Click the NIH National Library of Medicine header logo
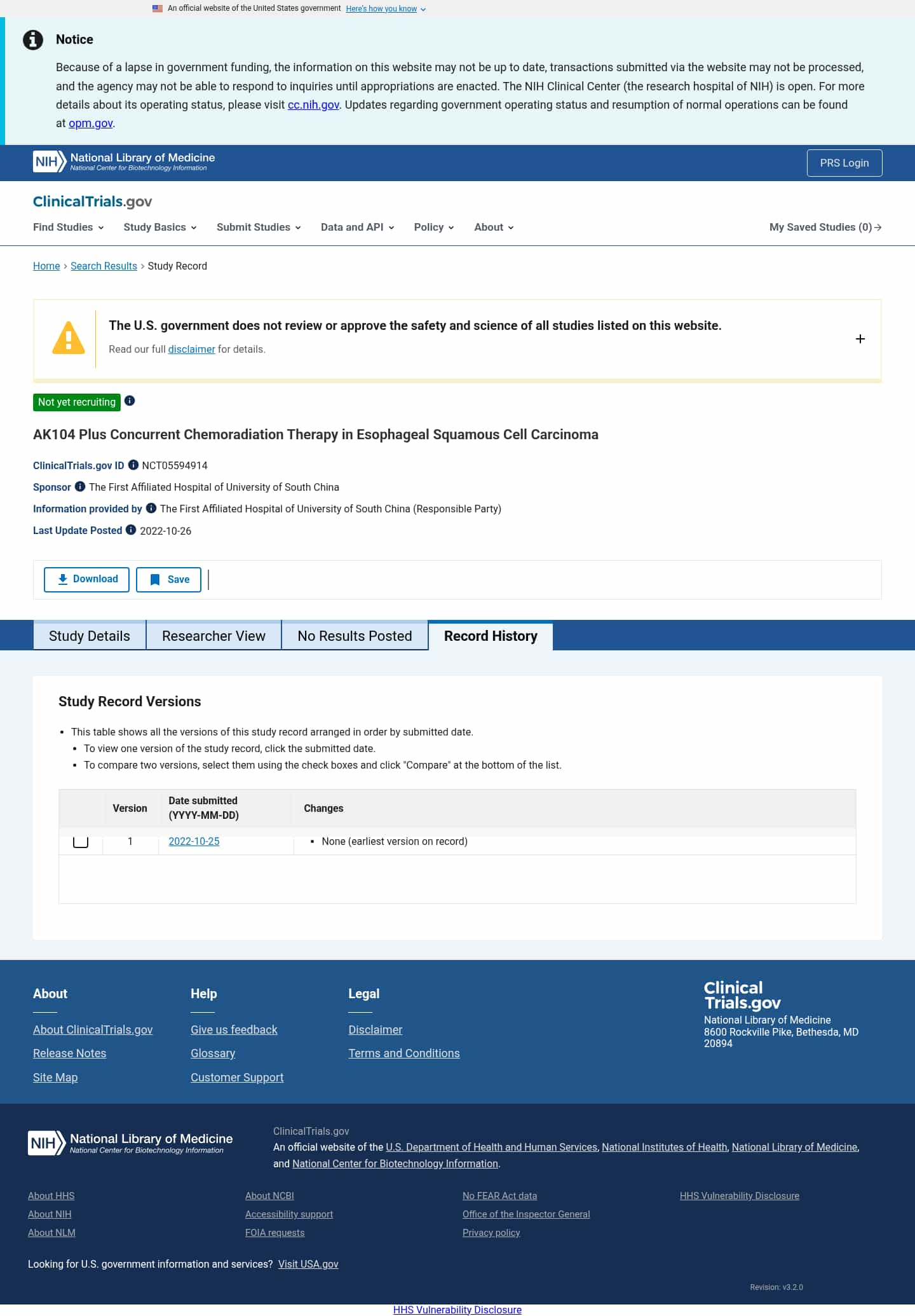Viewport: 915px width, 1316px height. [124, 161]
